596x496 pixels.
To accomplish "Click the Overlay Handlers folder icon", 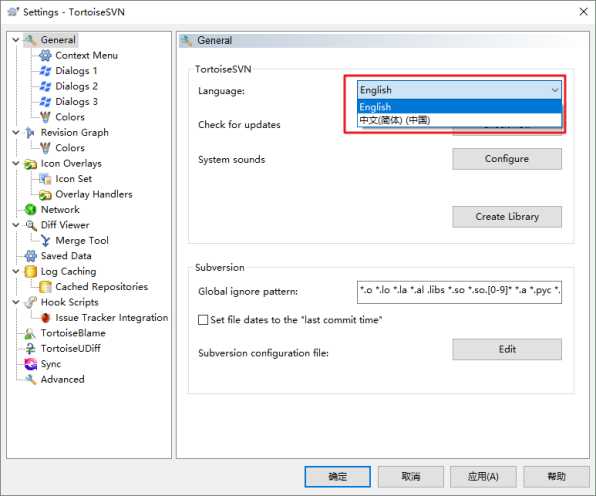I will click(x=45, y=195).
